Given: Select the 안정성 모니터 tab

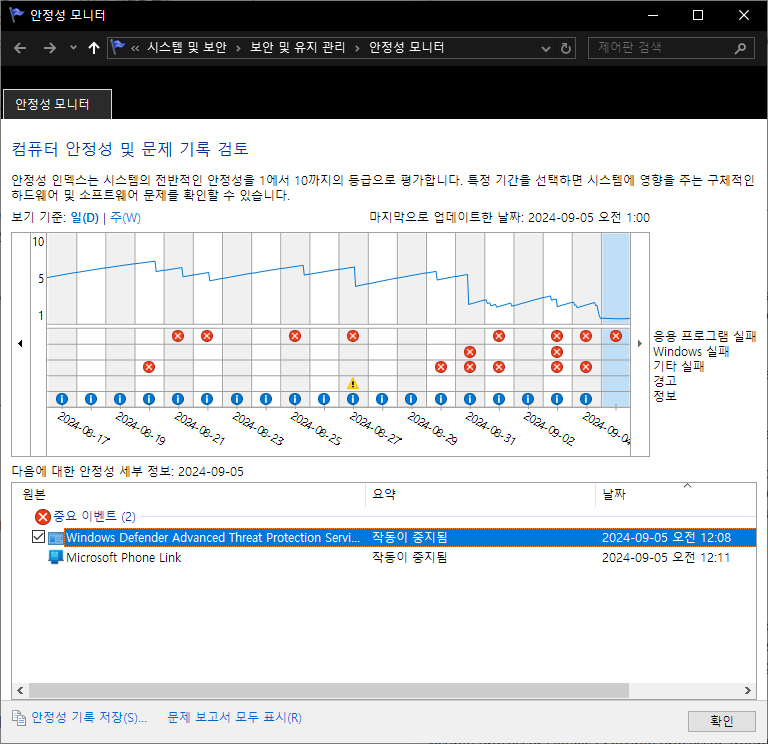Looking at the screenshot, I should (x=57, y=104).
